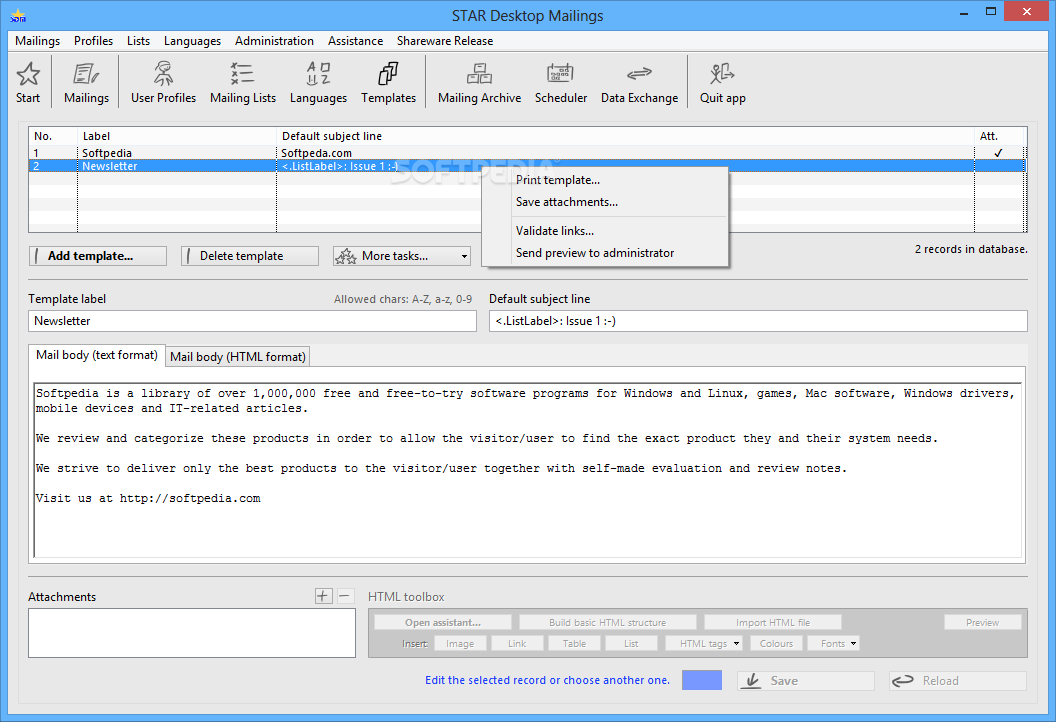
Task: Switch to Mail body (HTML format) tab
Action: point(238,356)
